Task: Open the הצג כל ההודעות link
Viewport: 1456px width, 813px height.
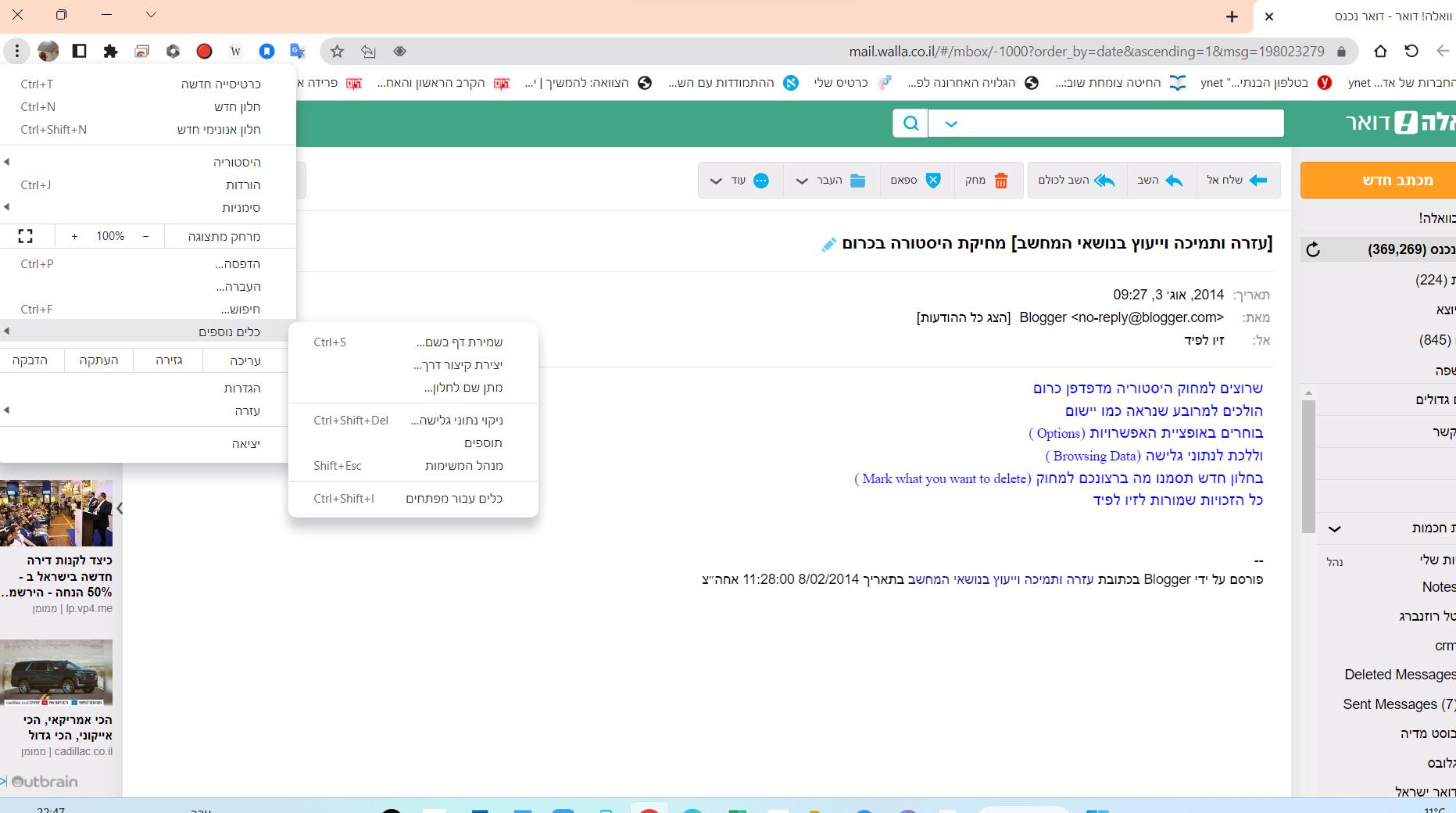Action: (963, 317)
